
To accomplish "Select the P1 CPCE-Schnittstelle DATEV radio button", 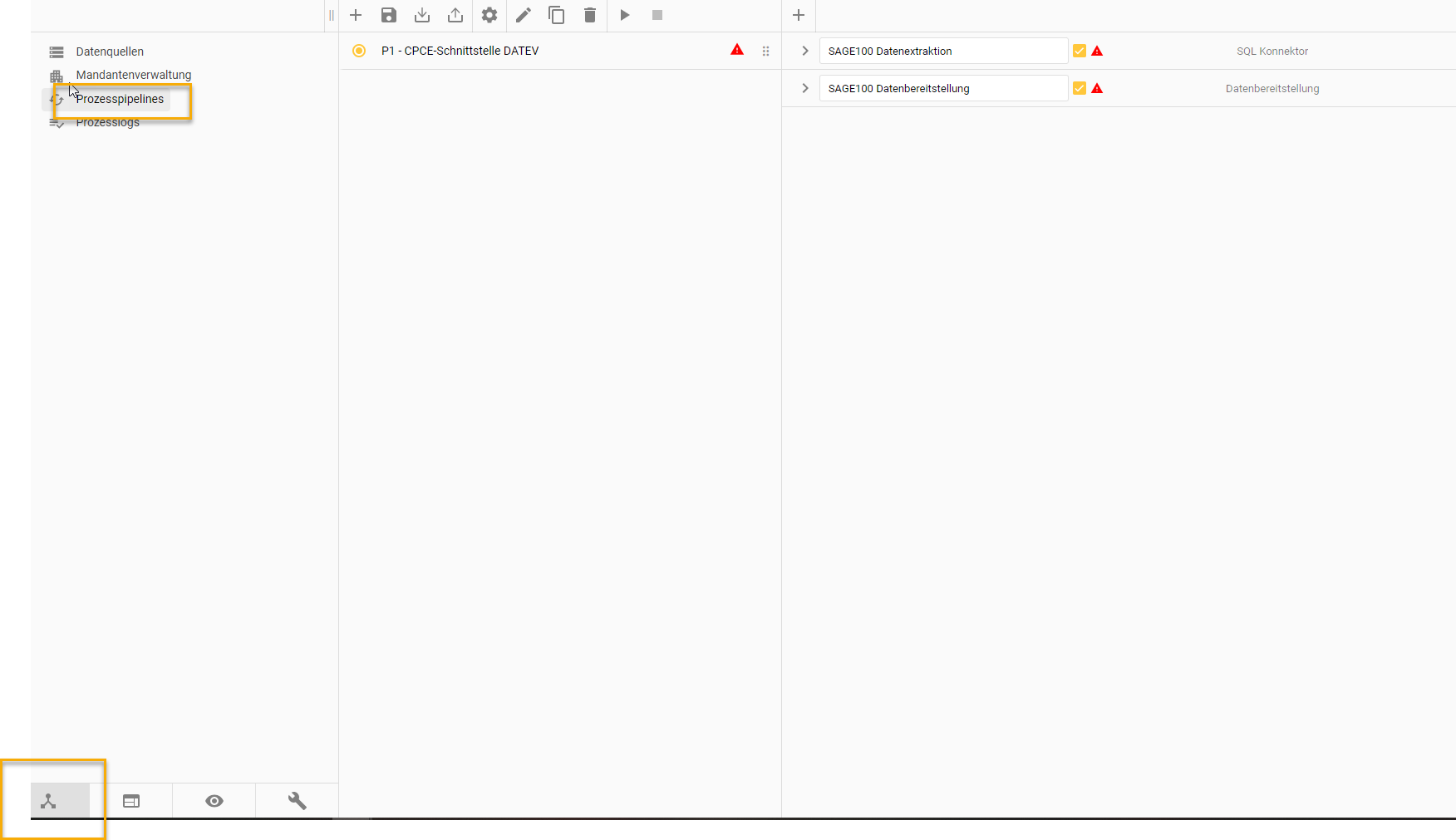I will pos(359,51).
